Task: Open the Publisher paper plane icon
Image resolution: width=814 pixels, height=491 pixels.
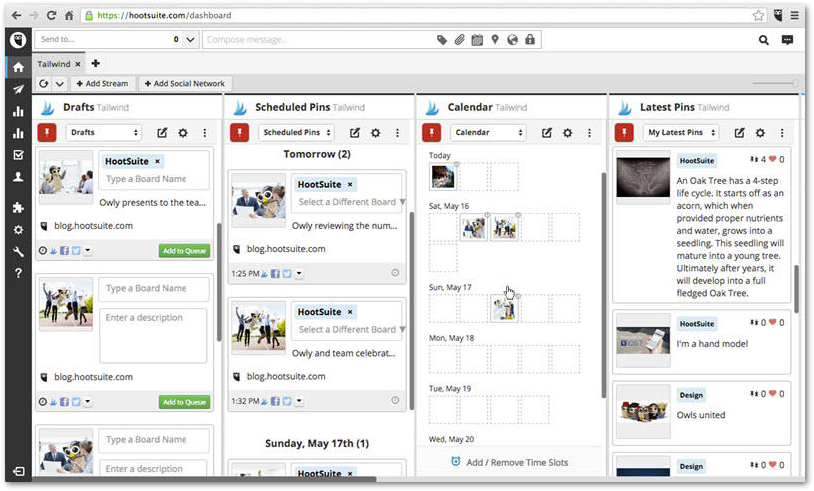Action: point(18,89)
